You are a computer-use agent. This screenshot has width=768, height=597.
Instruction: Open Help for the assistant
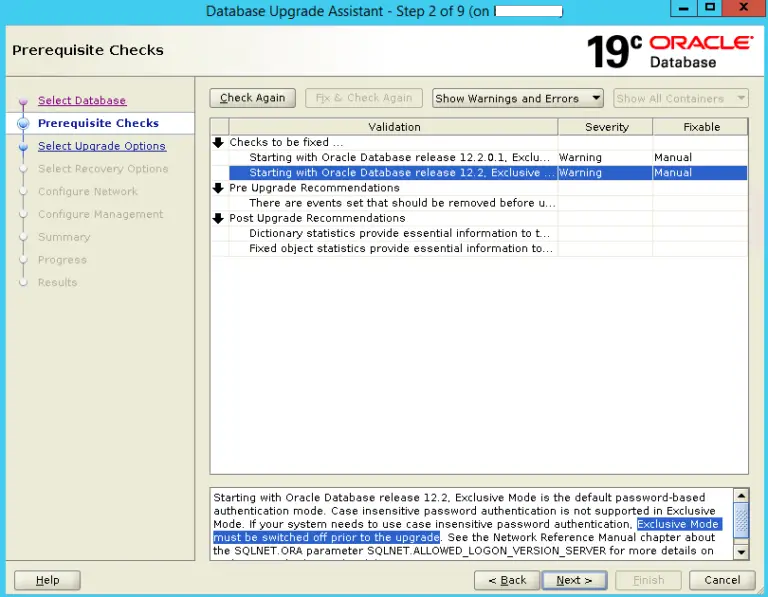pos(47,580)
